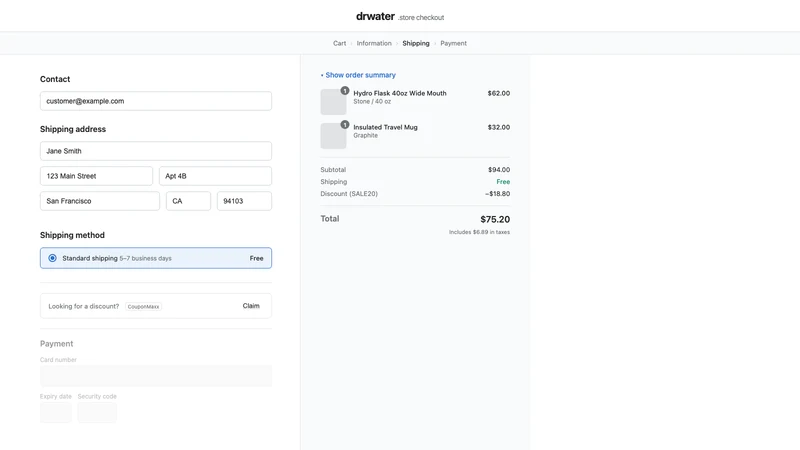The height and width of the screenshot is (450, 800).
Task: Click the Hydro Flask product thumbnail
Action: [333, 102]
